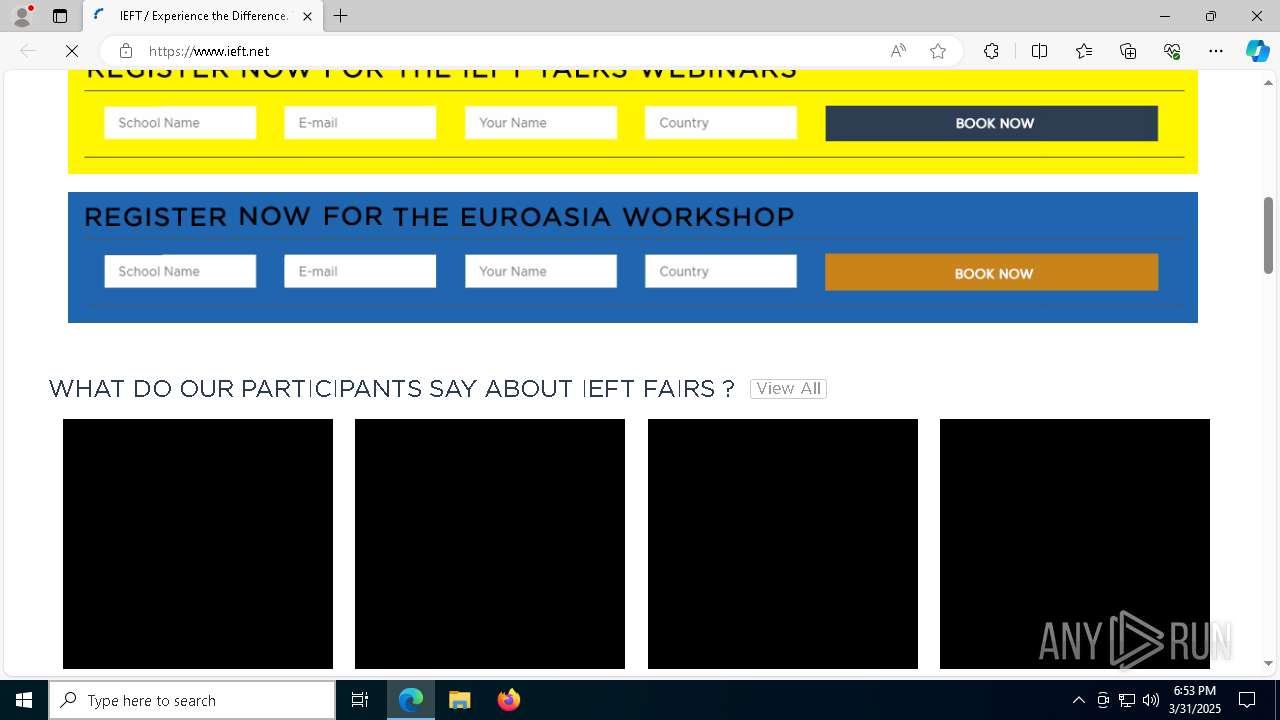Open Windows Start menu
Screen dimensions: 1280x720
[24, 700]
